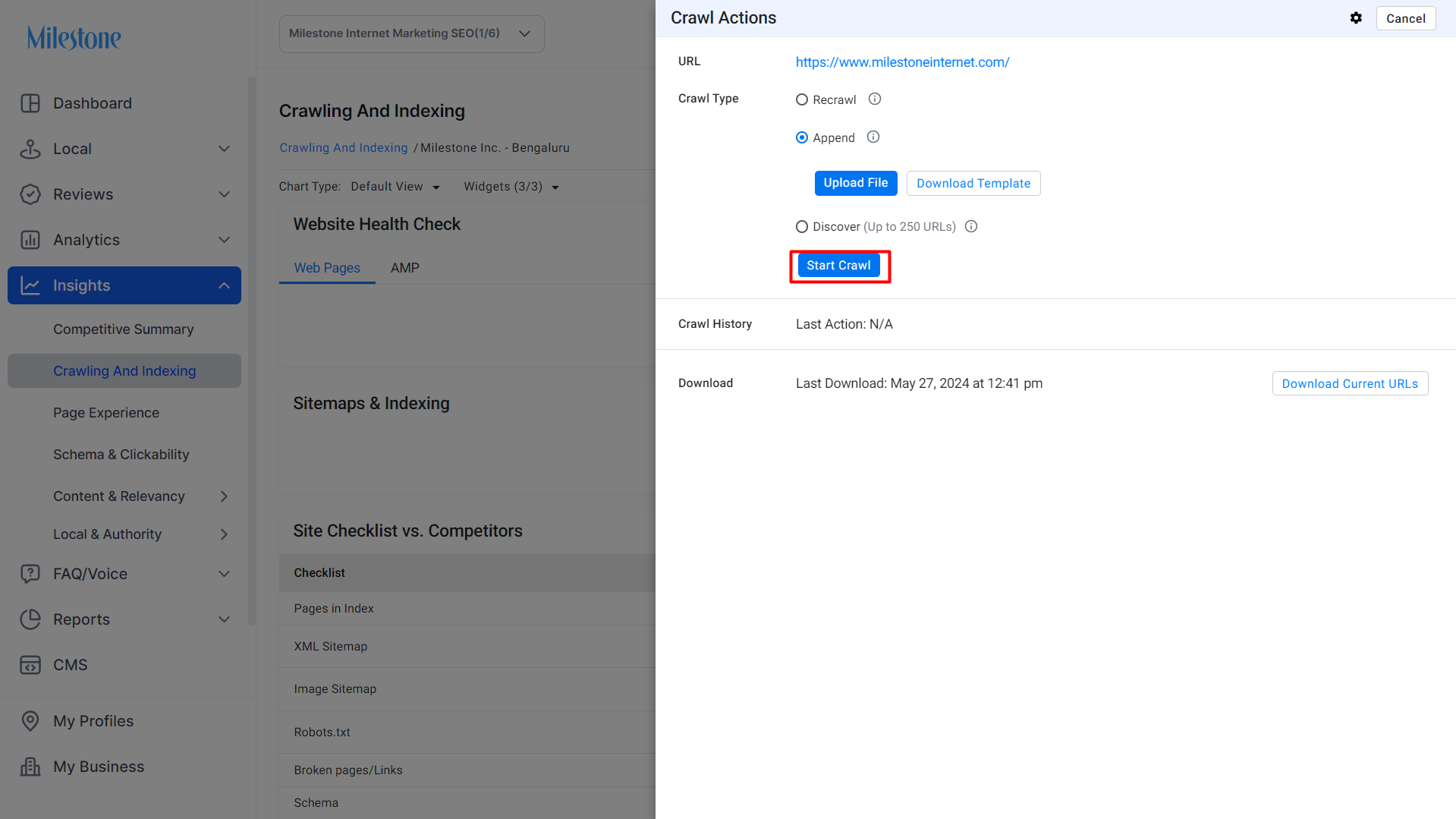1456x819 pixels.
Task: Click the Schema checklist row
Action: click(467, 803)
